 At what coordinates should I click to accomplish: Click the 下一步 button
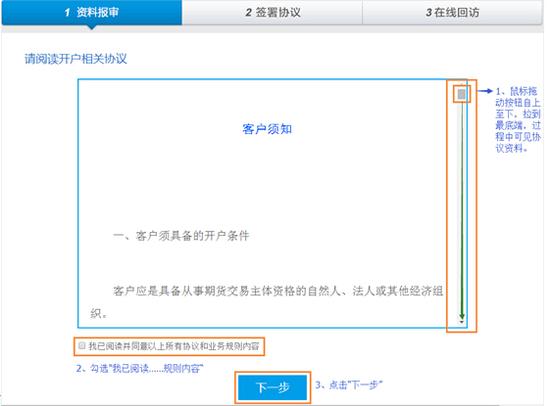click(273, 387)
